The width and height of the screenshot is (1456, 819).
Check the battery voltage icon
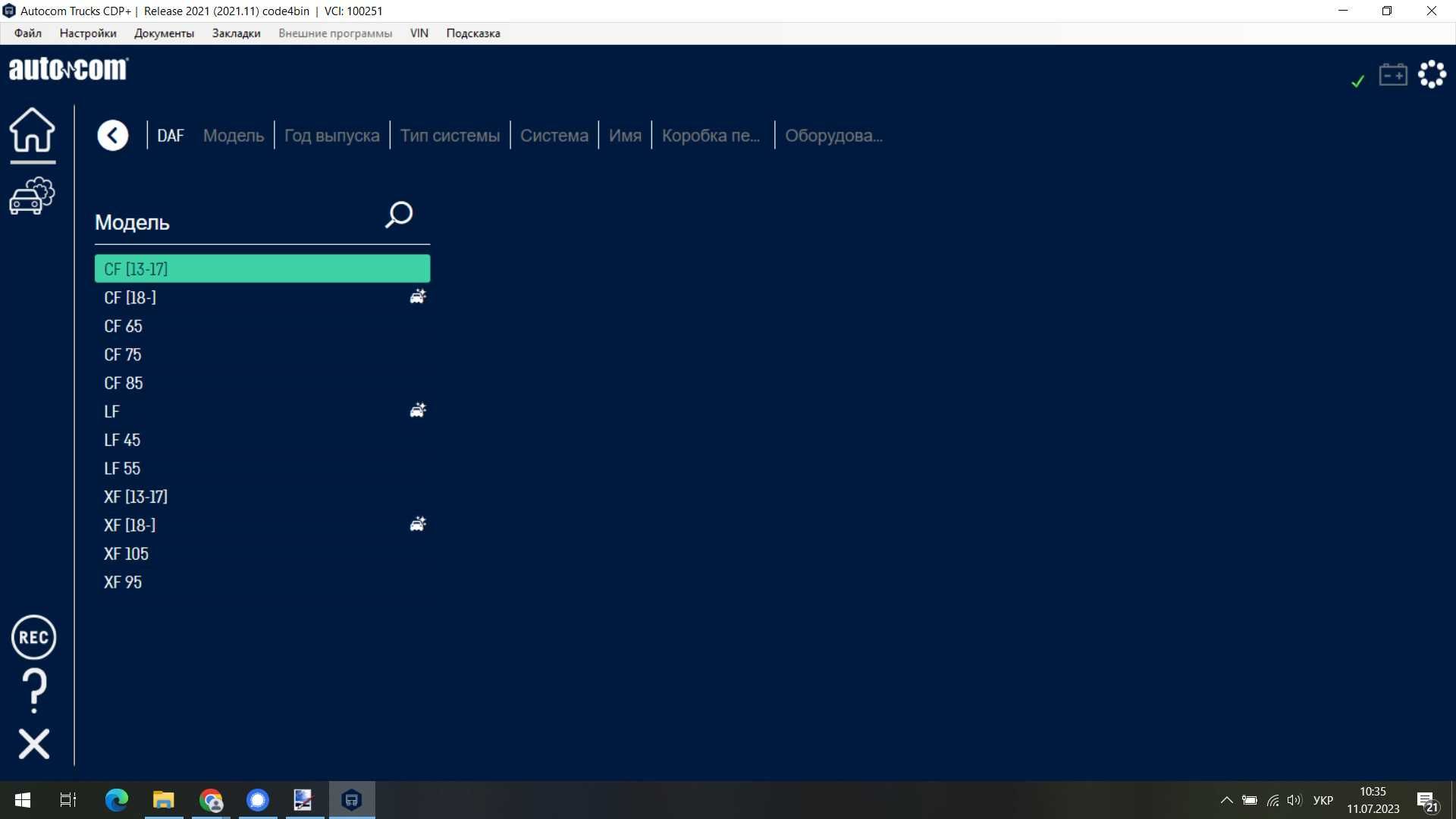1393,74
